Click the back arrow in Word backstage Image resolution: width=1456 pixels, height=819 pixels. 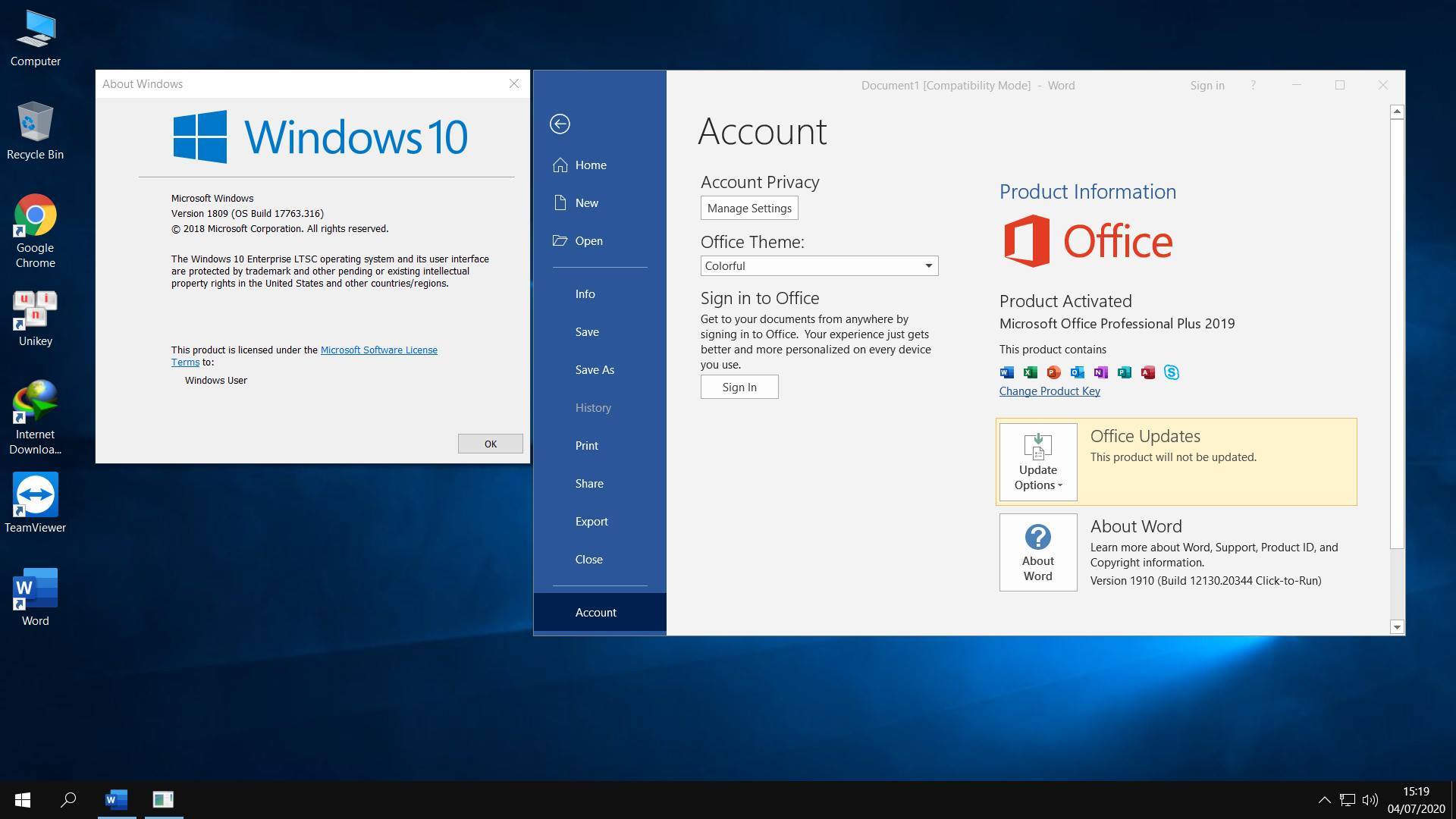[560, 124]
